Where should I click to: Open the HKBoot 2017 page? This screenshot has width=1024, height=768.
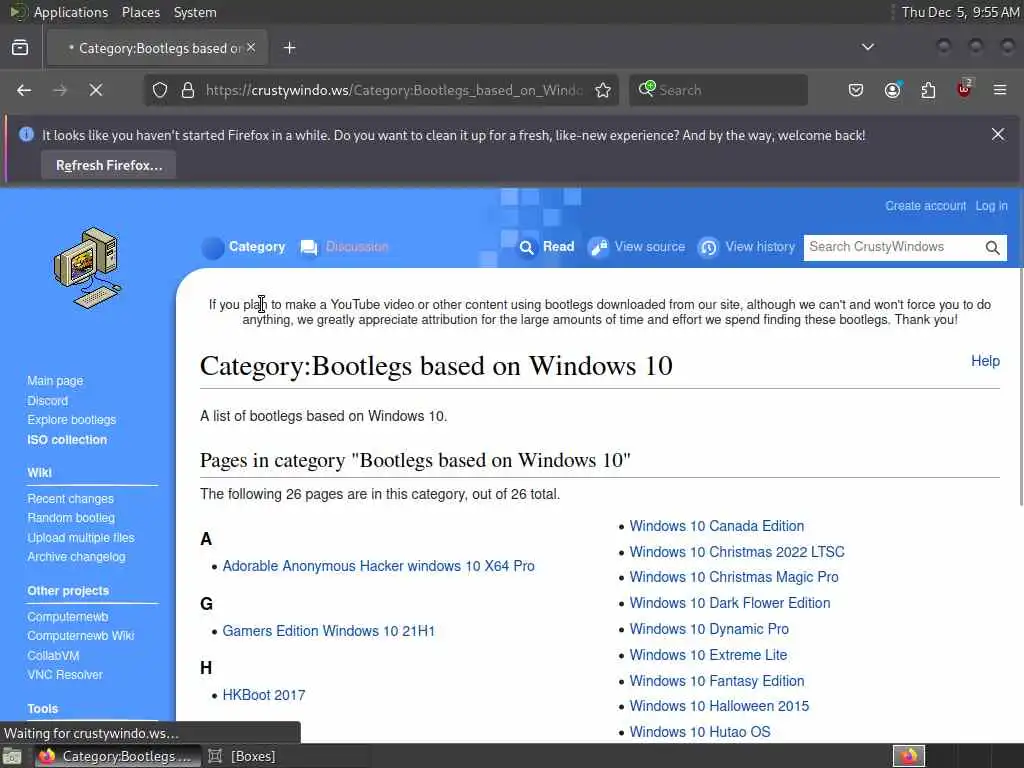coord(264,695)
